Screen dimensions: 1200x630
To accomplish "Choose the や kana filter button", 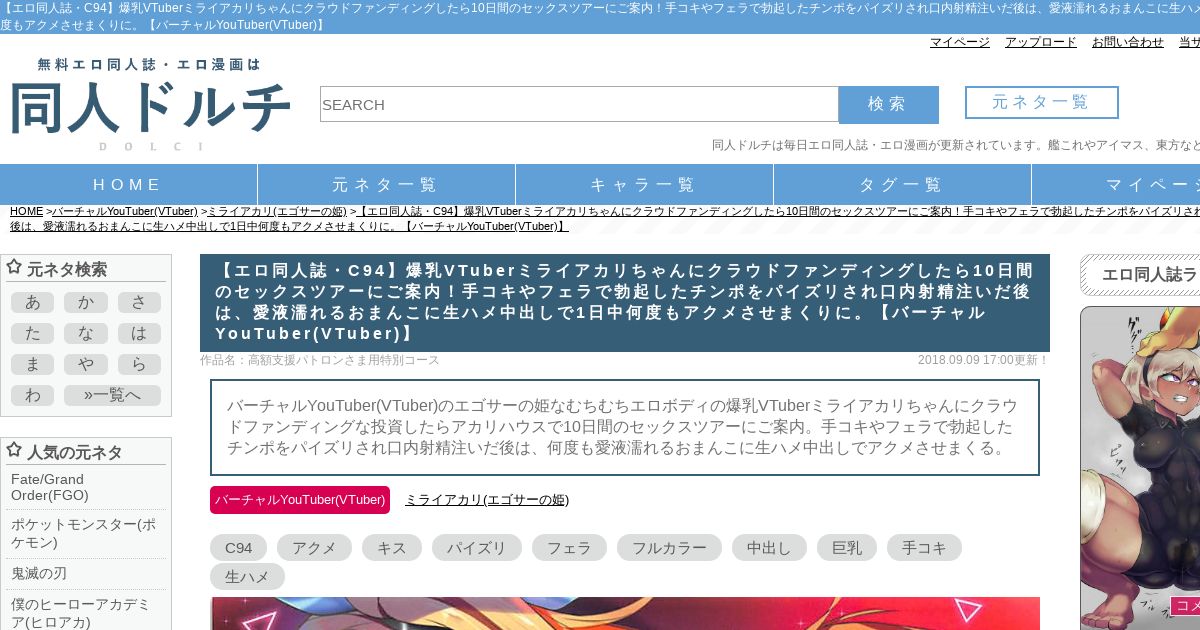I will [86, 365].
